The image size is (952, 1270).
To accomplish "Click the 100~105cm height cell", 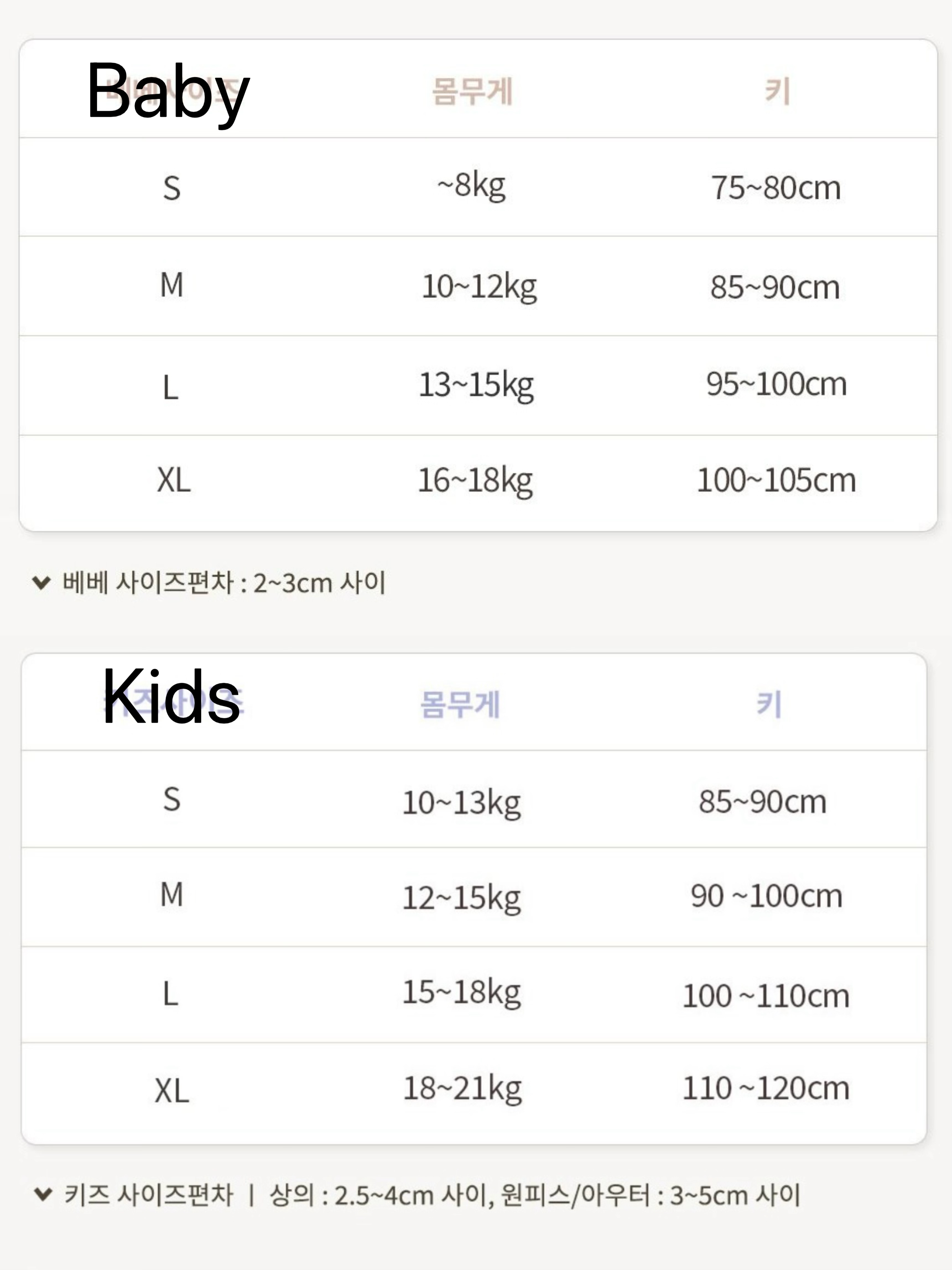I will point(776,480).
